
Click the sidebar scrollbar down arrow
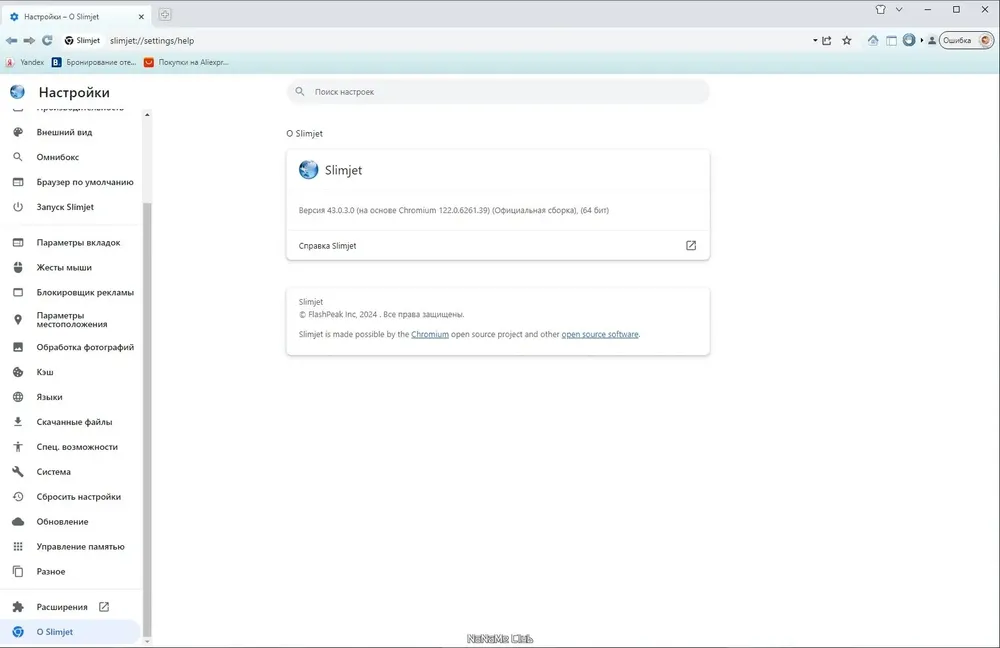[147, 640]
